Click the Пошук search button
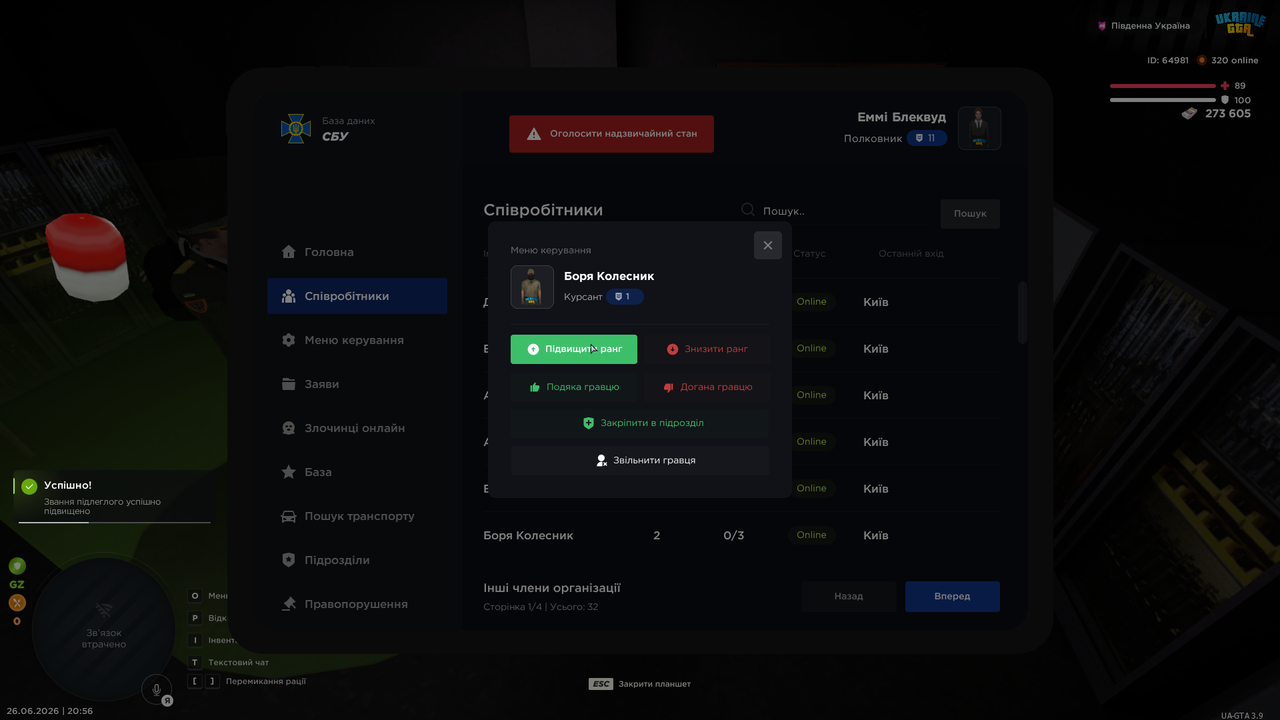Viewport: 1280px width, 720px height. tap(970, 213)
